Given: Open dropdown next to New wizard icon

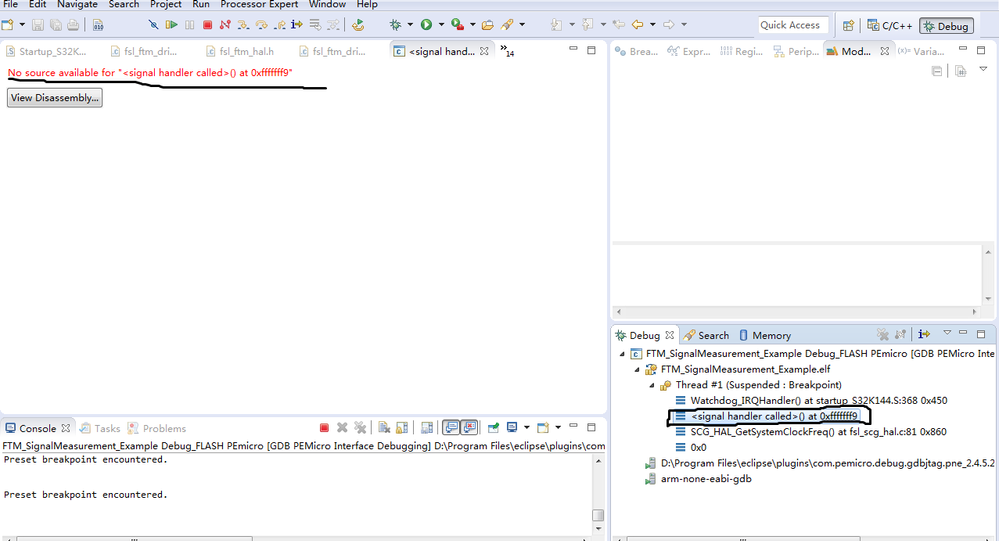Looking at the screenshot, I should pos(22,25).
